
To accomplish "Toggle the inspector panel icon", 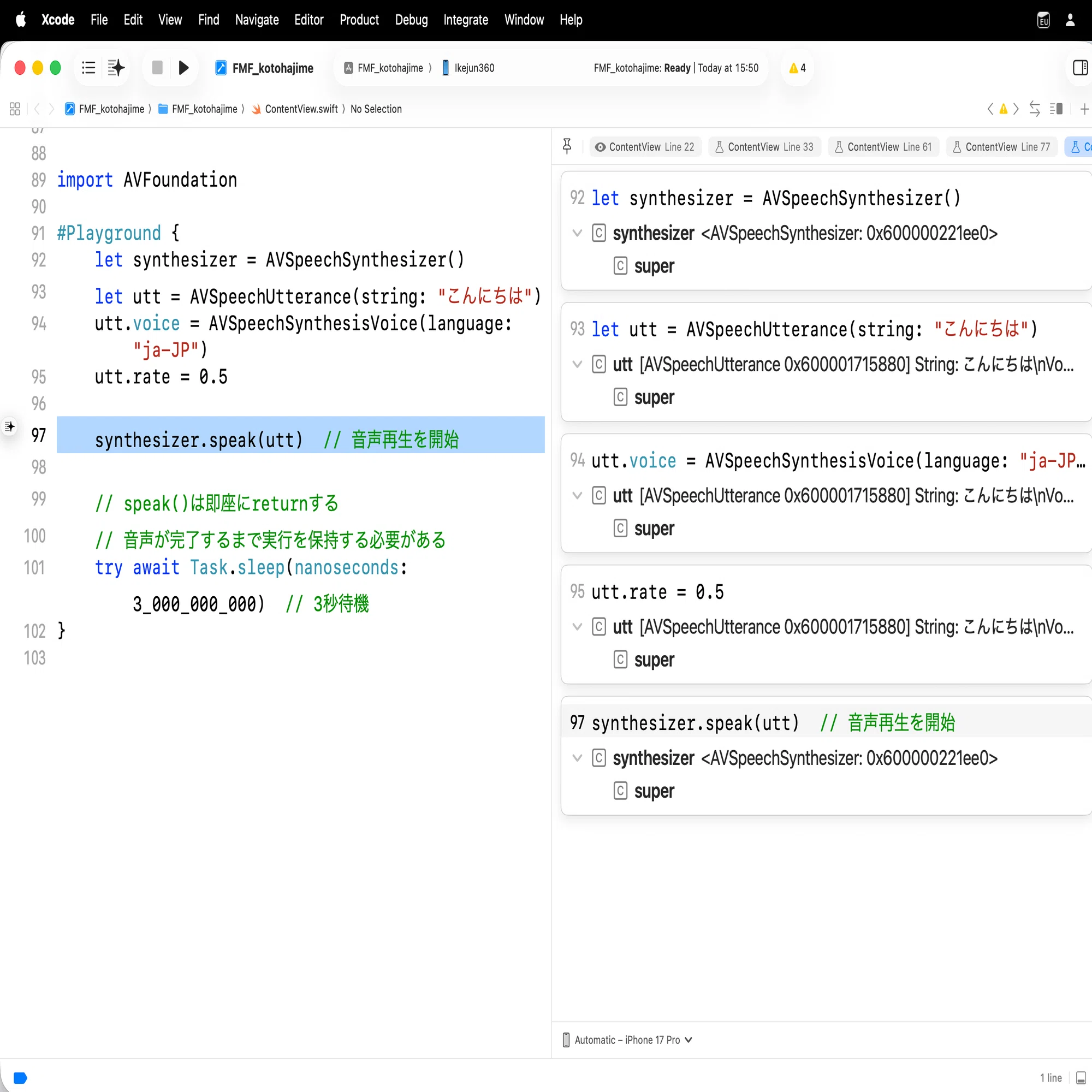I will click(x=1080, y=68).
